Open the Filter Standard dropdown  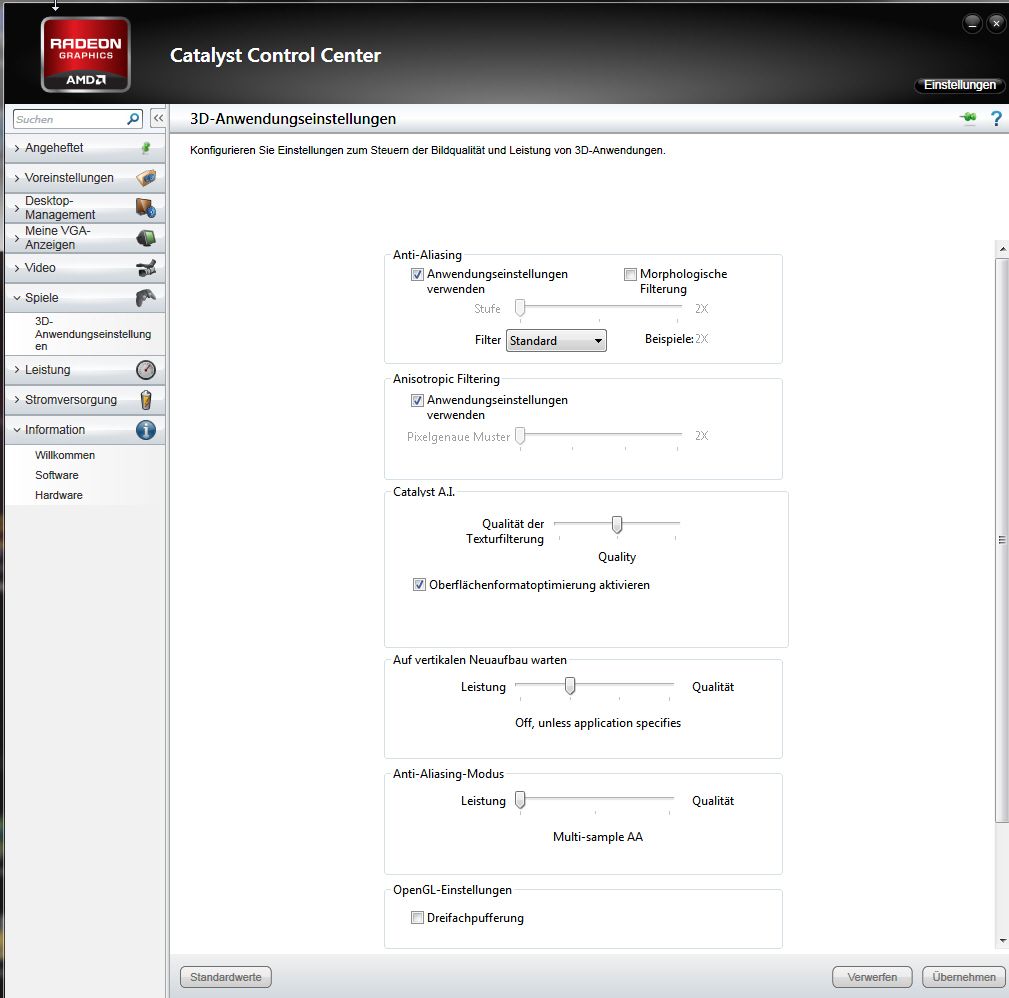[x=556, y=340]
